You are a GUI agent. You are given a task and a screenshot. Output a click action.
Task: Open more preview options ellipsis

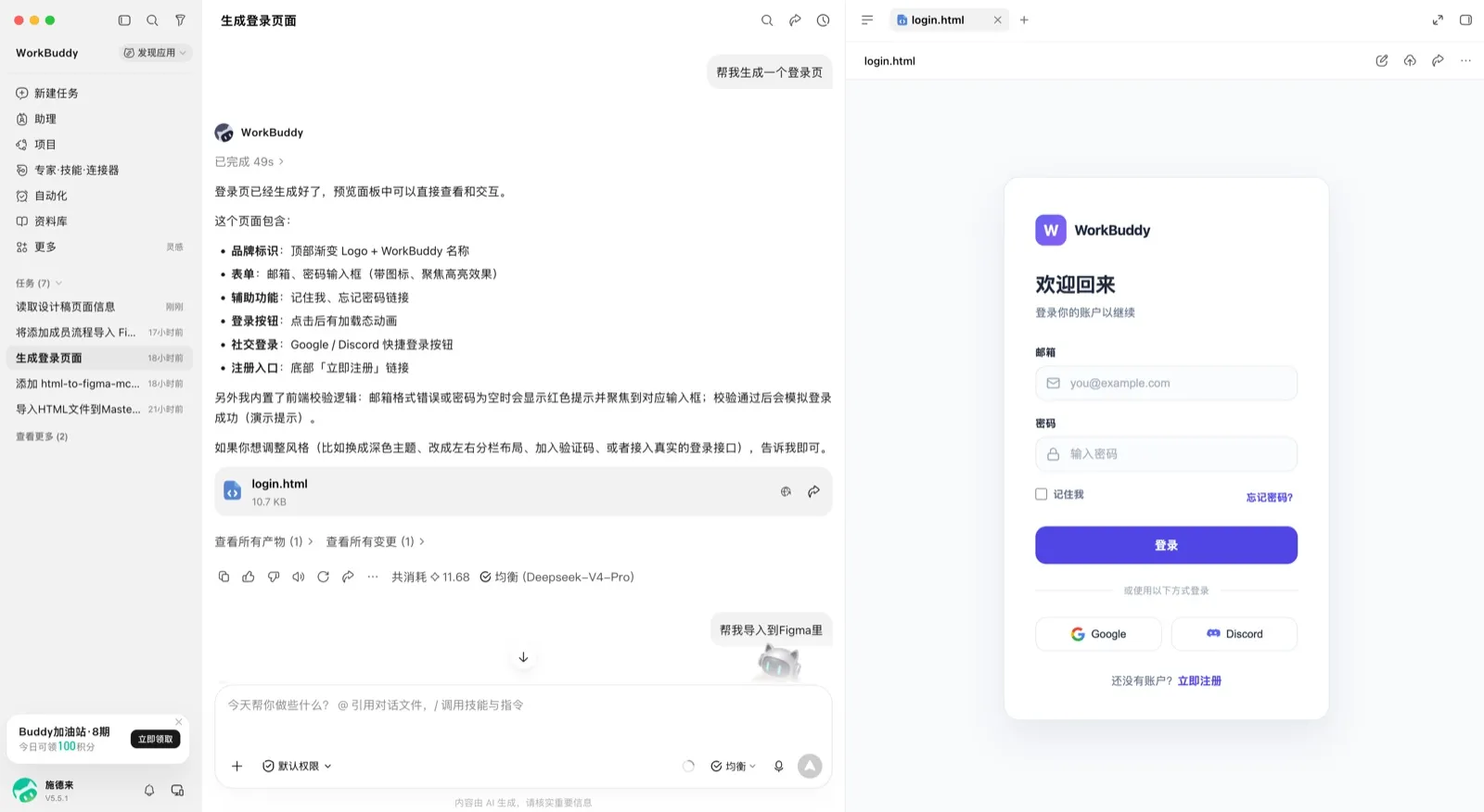pyautogui.click(x=1465, y=61)
